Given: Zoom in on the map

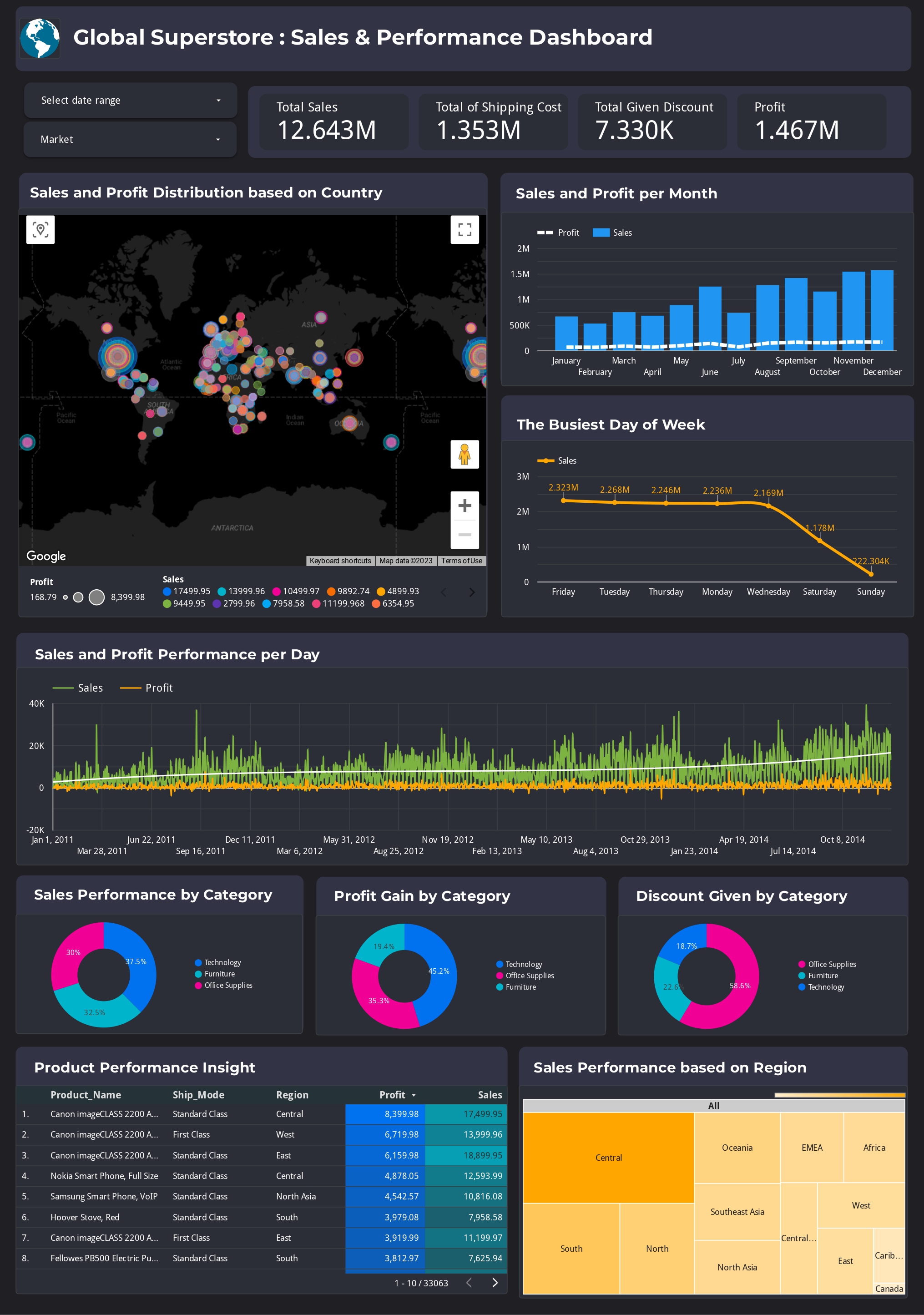Looking at the screenshot, I should [465, 506].
